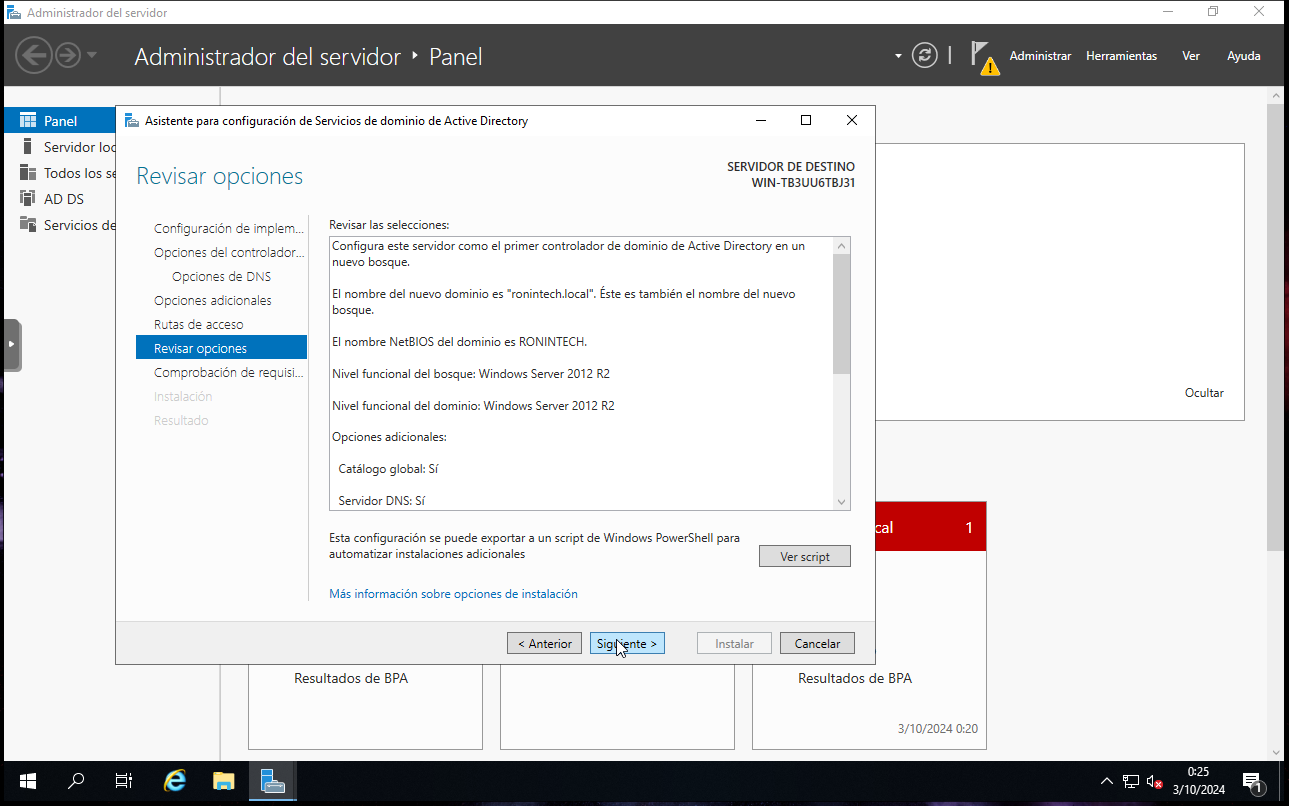Maximize the Active Directory wizard window
Image resolution: width=1289 pixels, height=806 pixels.
pyautogui.click(x=806, y=120)
